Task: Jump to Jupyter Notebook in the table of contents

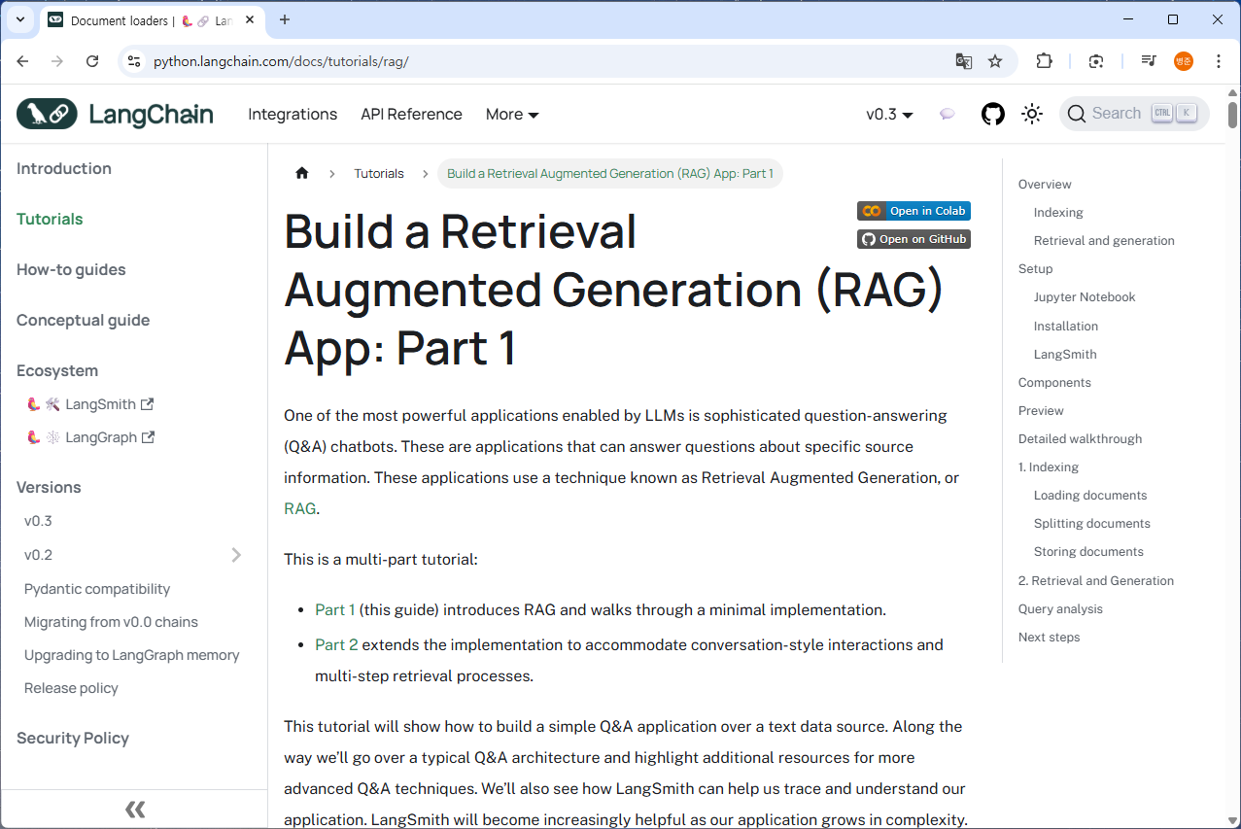Action: [x=1084, y=297]
